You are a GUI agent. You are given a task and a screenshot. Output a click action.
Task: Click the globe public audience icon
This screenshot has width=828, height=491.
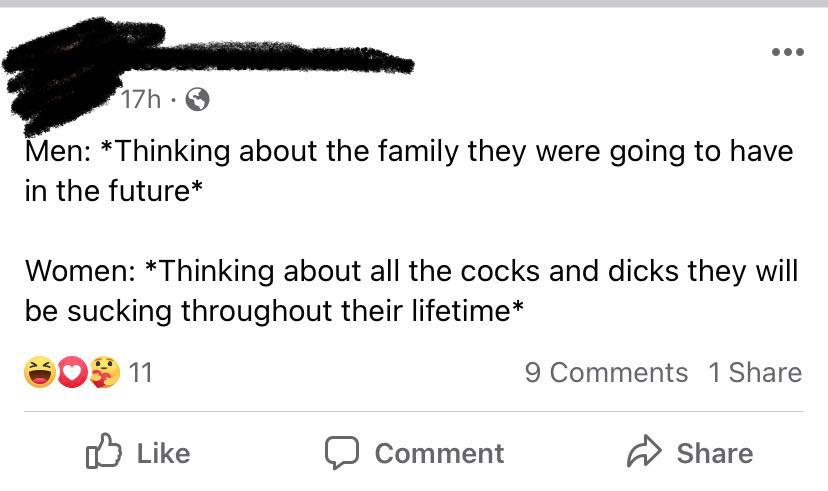(x=198, y=99)
